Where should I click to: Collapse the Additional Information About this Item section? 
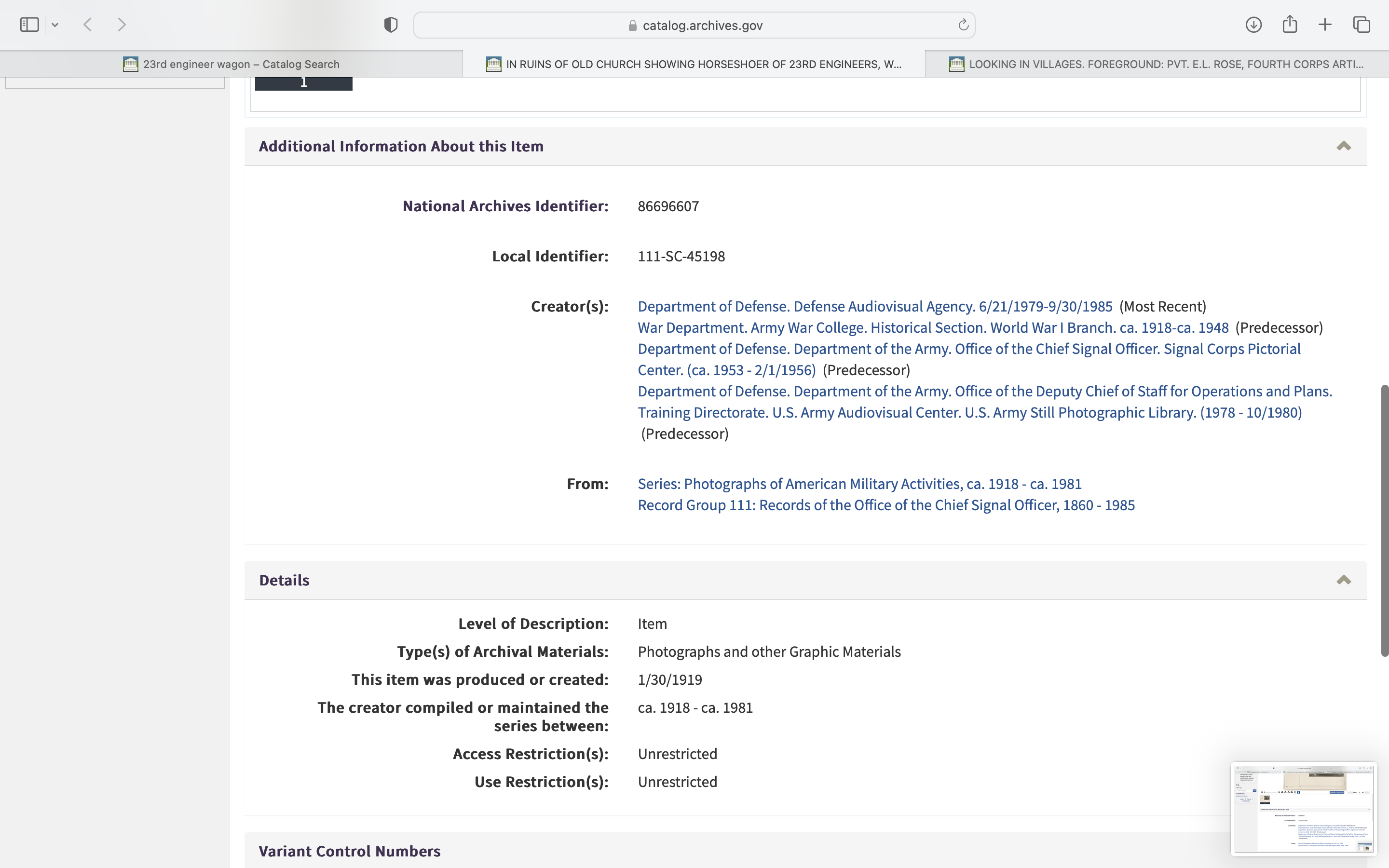tap(1343, 146)
